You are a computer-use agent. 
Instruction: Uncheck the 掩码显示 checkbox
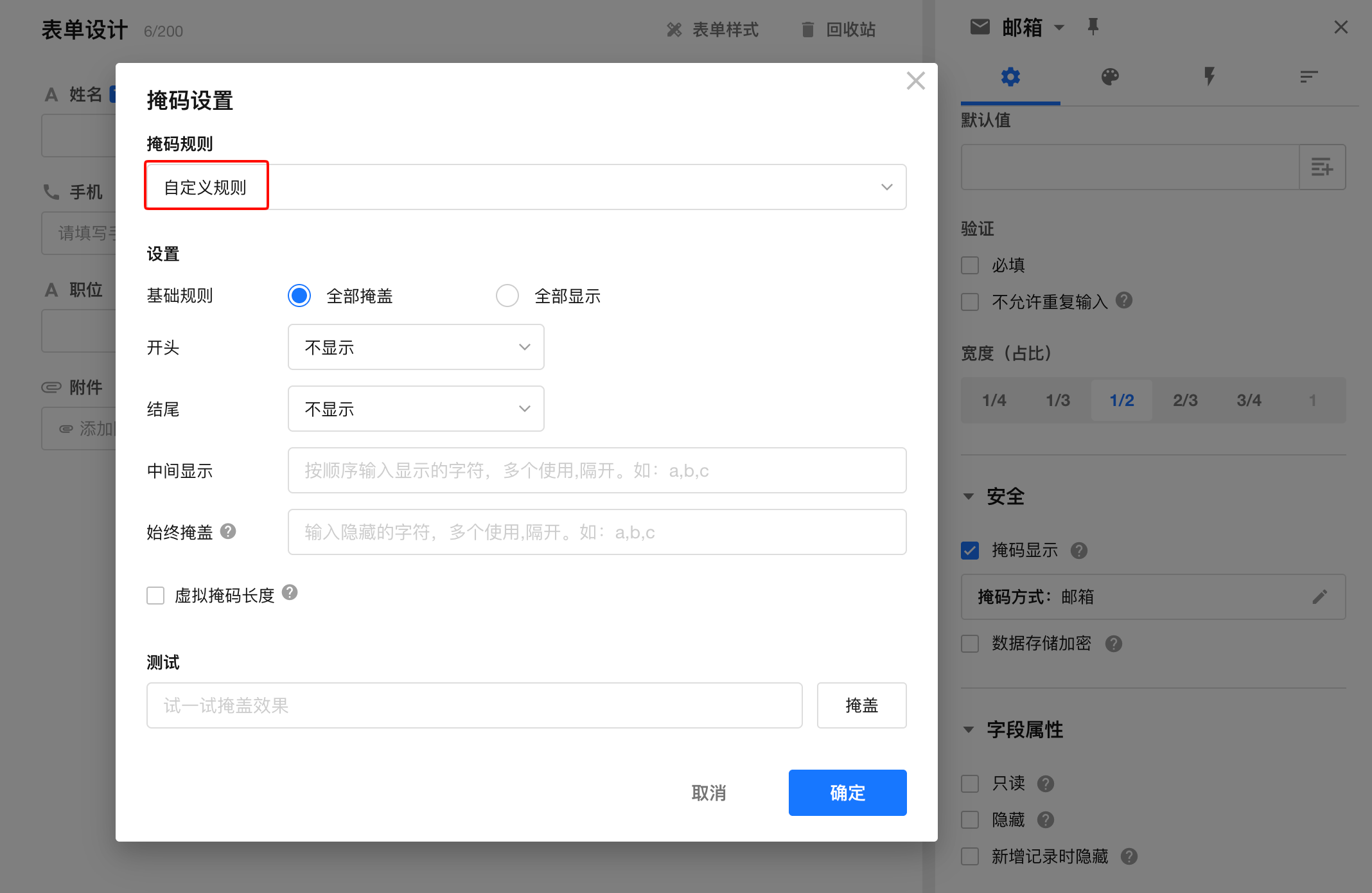click(970, 551)
